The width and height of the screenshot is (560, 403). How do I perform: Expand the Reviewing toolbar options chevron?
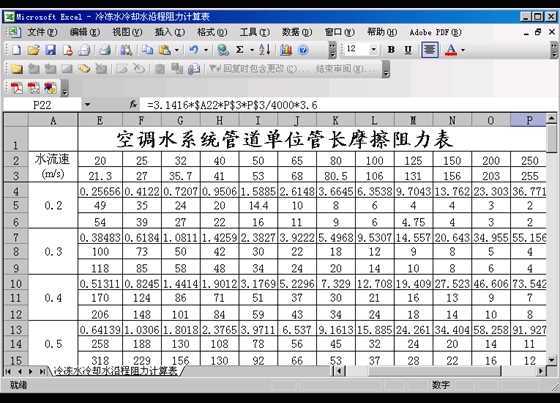point(386,69)
